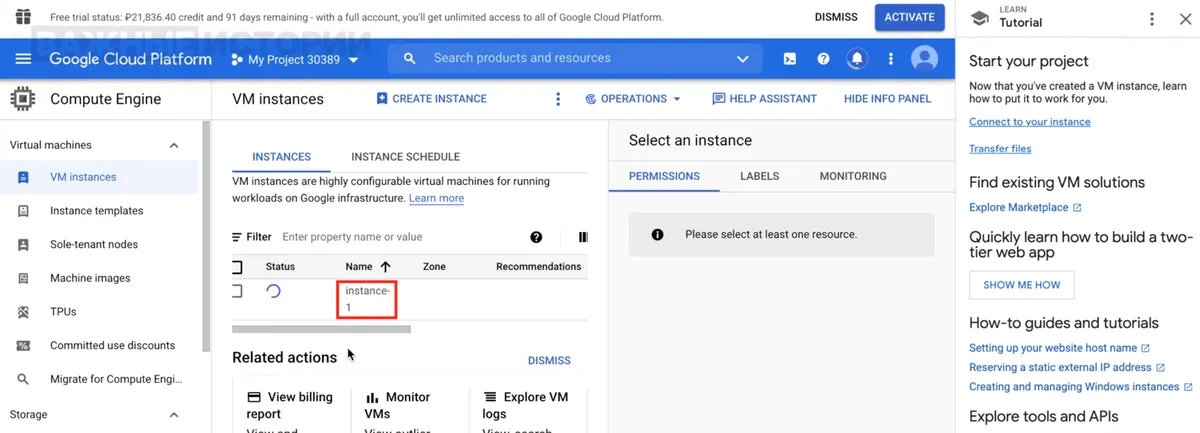This screenshot has width=1200, height=433.
Task: Open the Learn more link
Action: coord(436,198)
